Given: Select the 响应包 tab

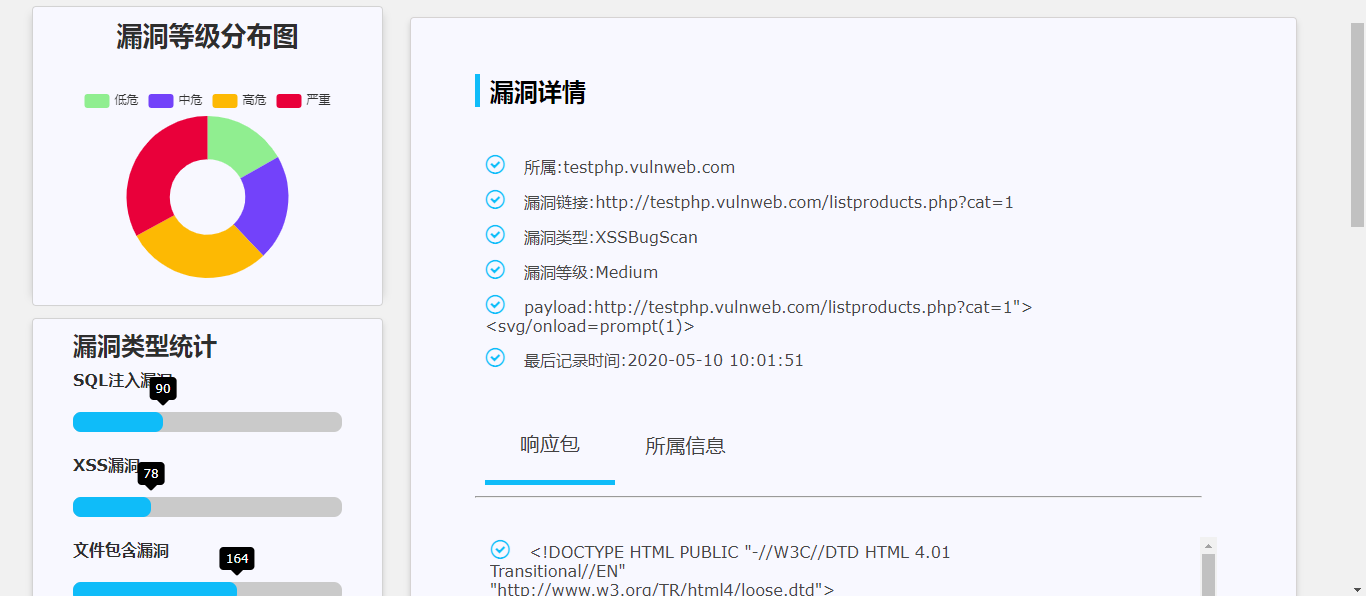Looking at the screenshot, I should pos(548,445).
